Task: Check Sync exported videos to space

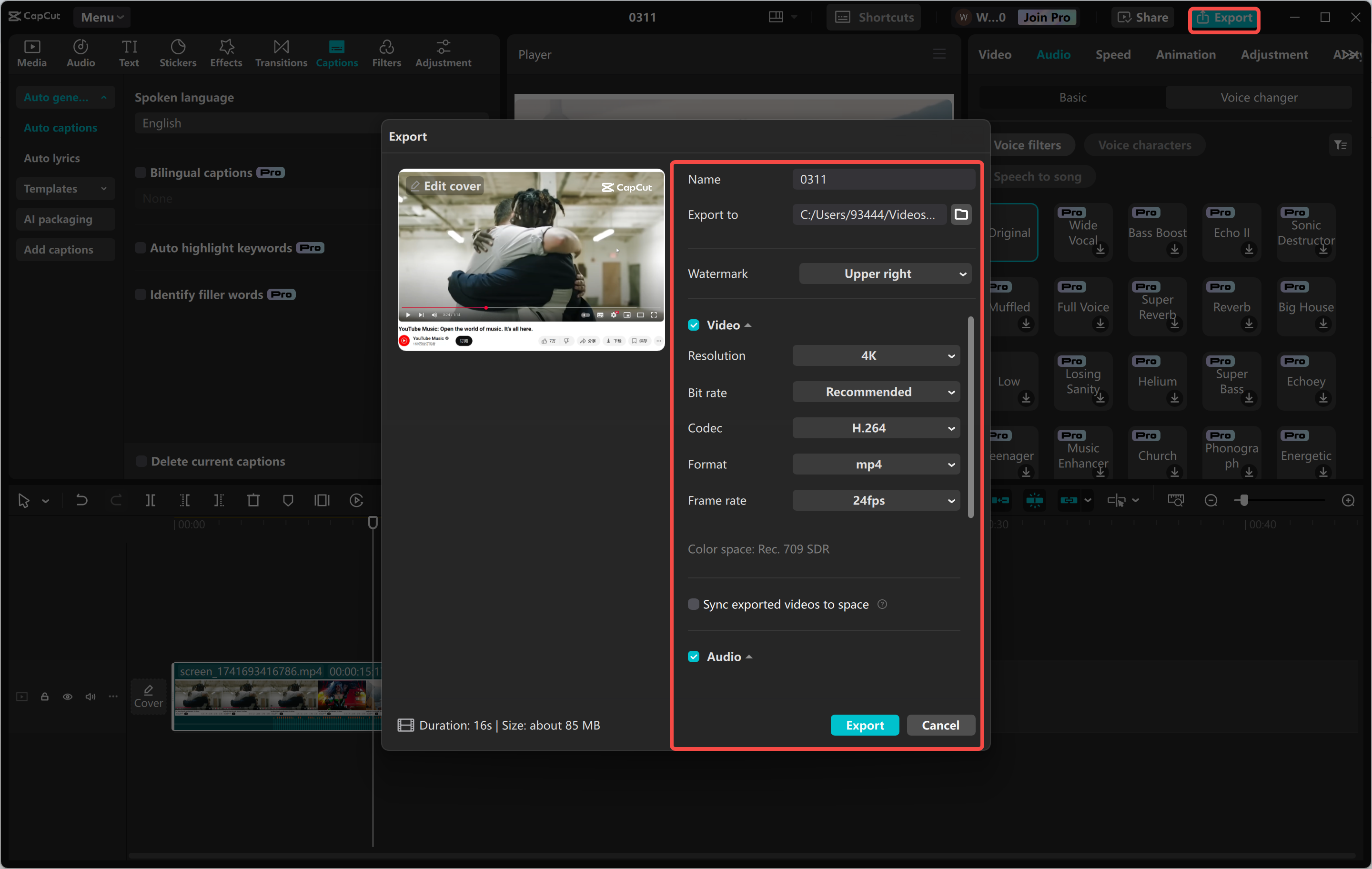Action: coord(694,604)
